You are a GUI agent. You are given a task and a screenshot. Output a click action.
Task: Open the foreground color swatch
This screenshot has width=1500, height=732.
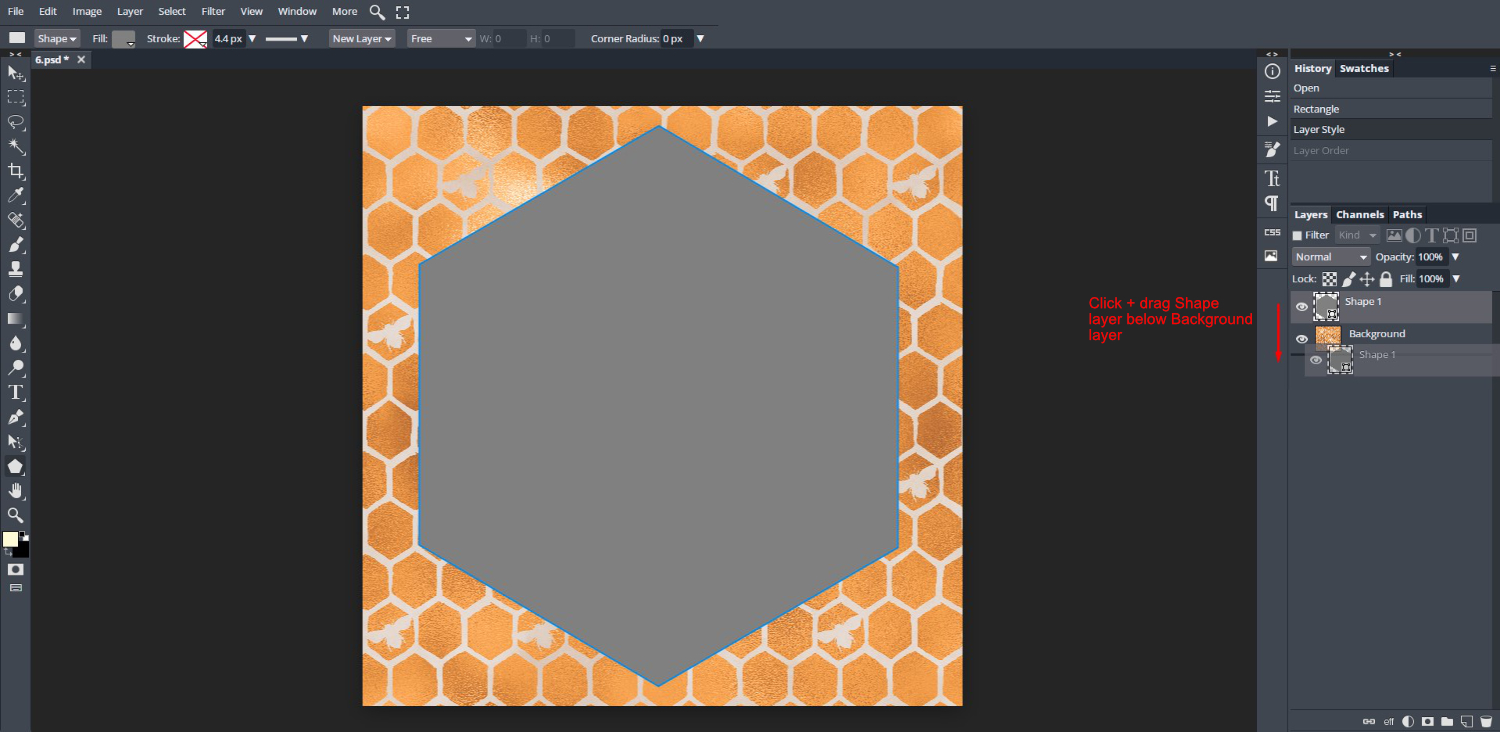pos(10,539)
